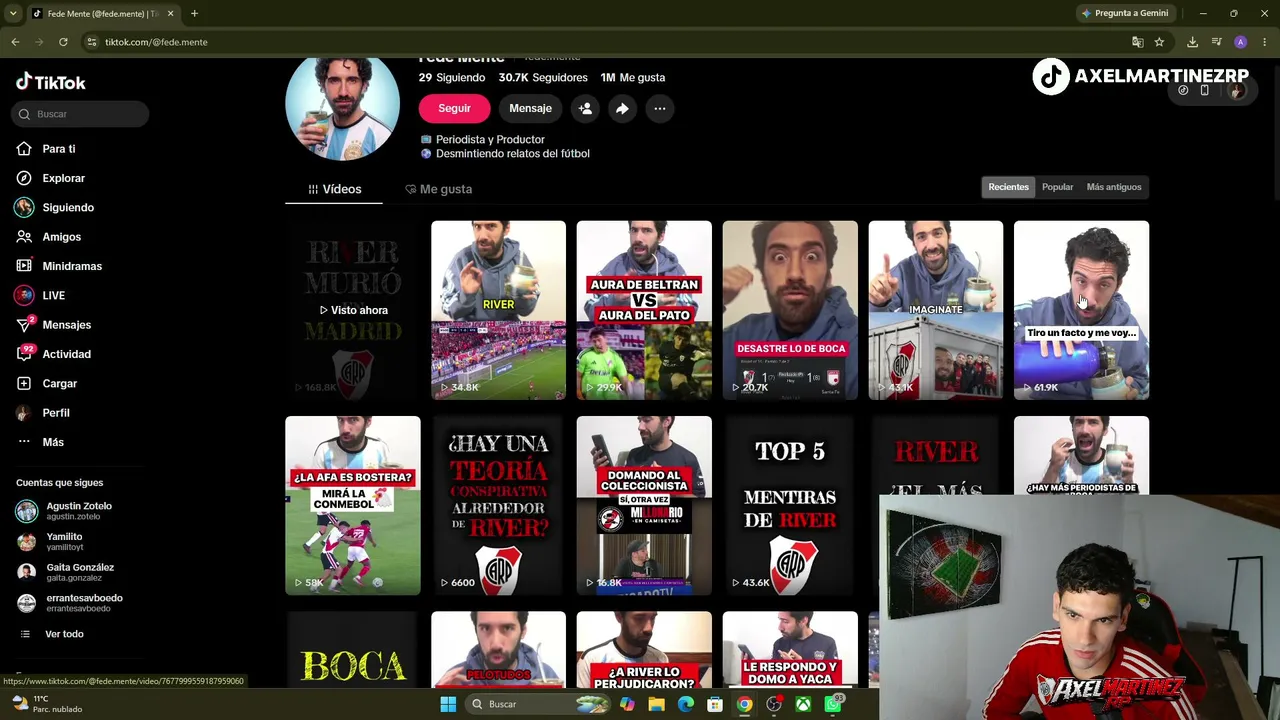The height and width of the screenshot is (720, 1280).
Task: Click the TikTok Buscar search field
Action: pos(82,114)
